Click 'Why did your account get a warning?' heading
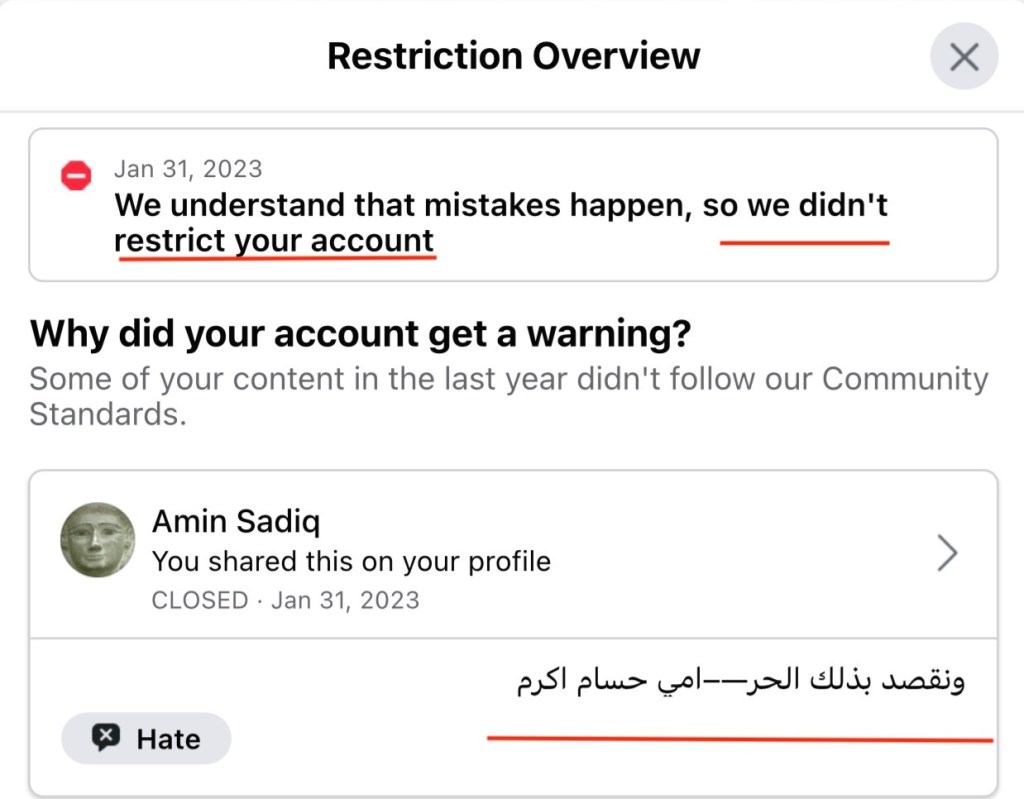 point(360,334)
